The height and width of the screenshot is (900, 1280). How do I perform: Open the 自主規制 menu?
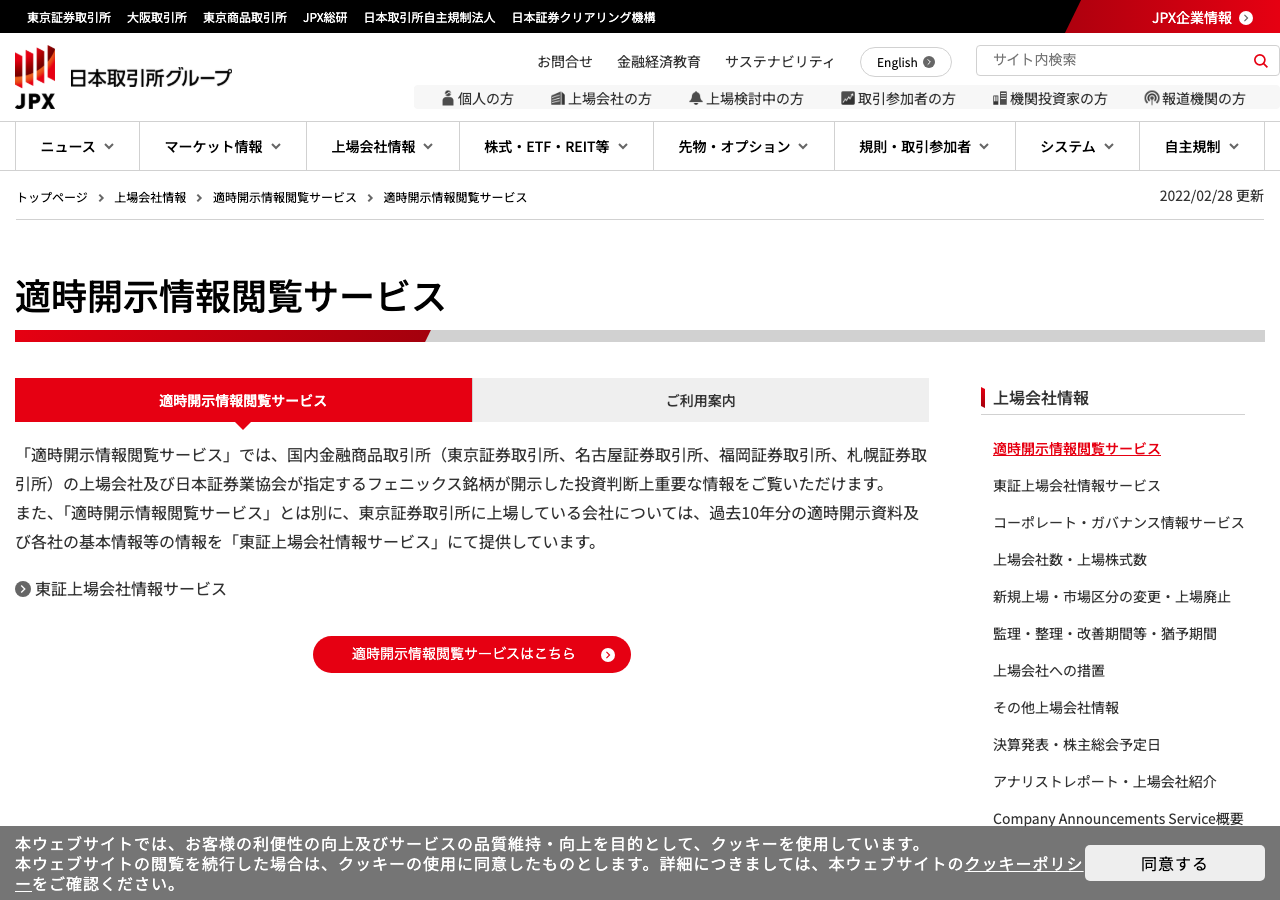(1202, 146)
